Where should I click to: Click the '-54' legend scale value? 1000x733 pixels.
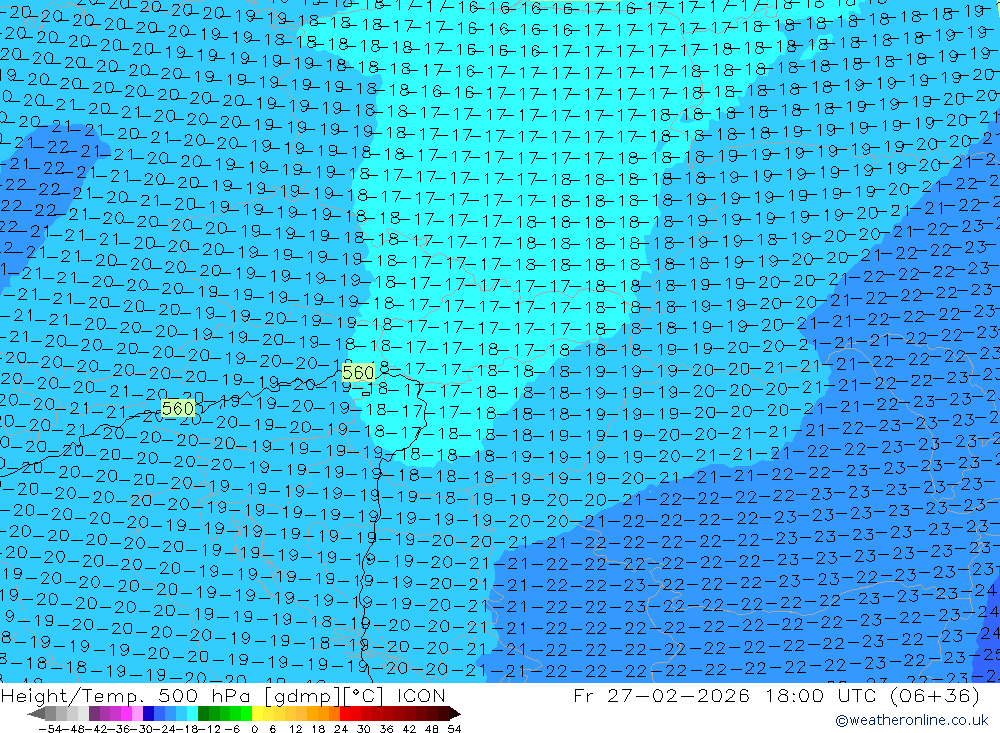(50, 729)
